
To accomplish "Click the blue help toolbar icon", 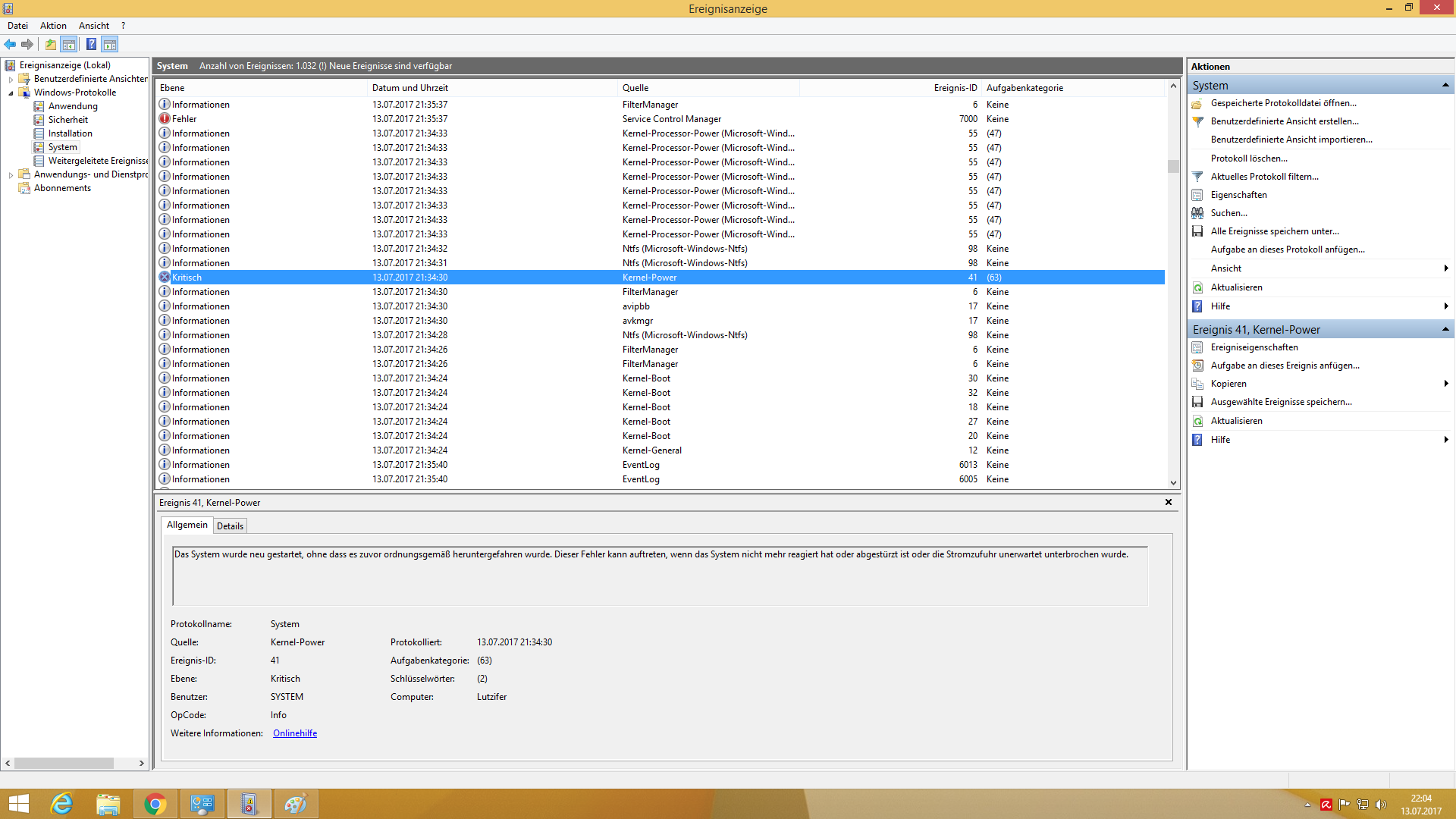I will [x=91, y=44].
